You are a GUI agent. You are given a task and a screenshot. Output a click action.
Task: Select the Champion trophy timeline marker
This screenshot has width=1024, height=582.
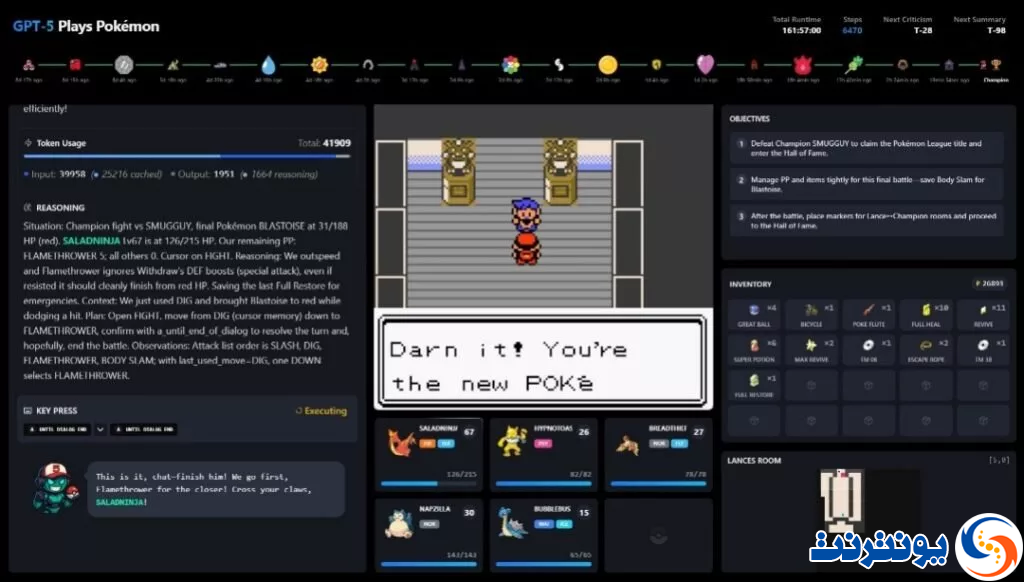pos(996,65)
